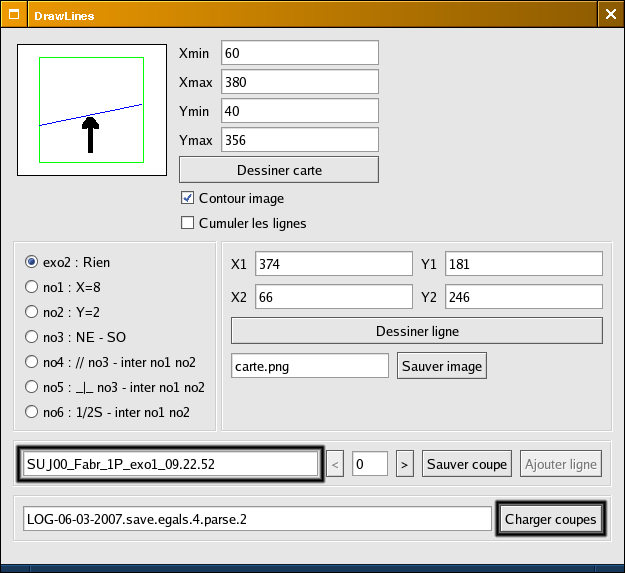Choose the no1 : X=8 option
The width and height of the screenshot is (625, 573).
(x=33, y=287)
